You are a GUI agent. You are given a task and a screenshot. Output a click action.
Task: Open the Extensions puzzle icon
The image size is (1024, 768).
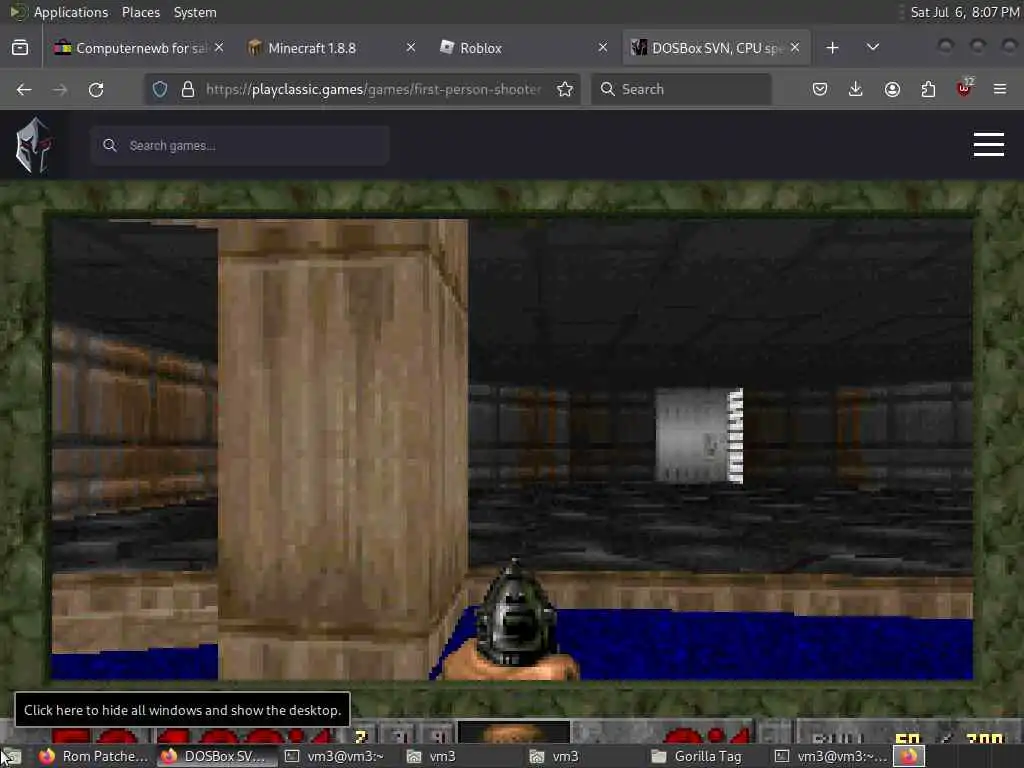tap(928, 89)
